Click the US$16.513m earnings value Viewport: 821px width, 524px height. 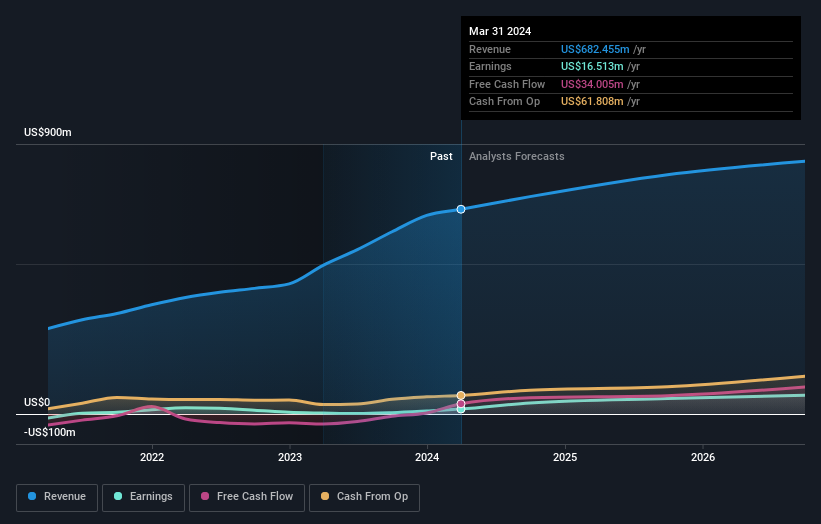click(592, 66)
